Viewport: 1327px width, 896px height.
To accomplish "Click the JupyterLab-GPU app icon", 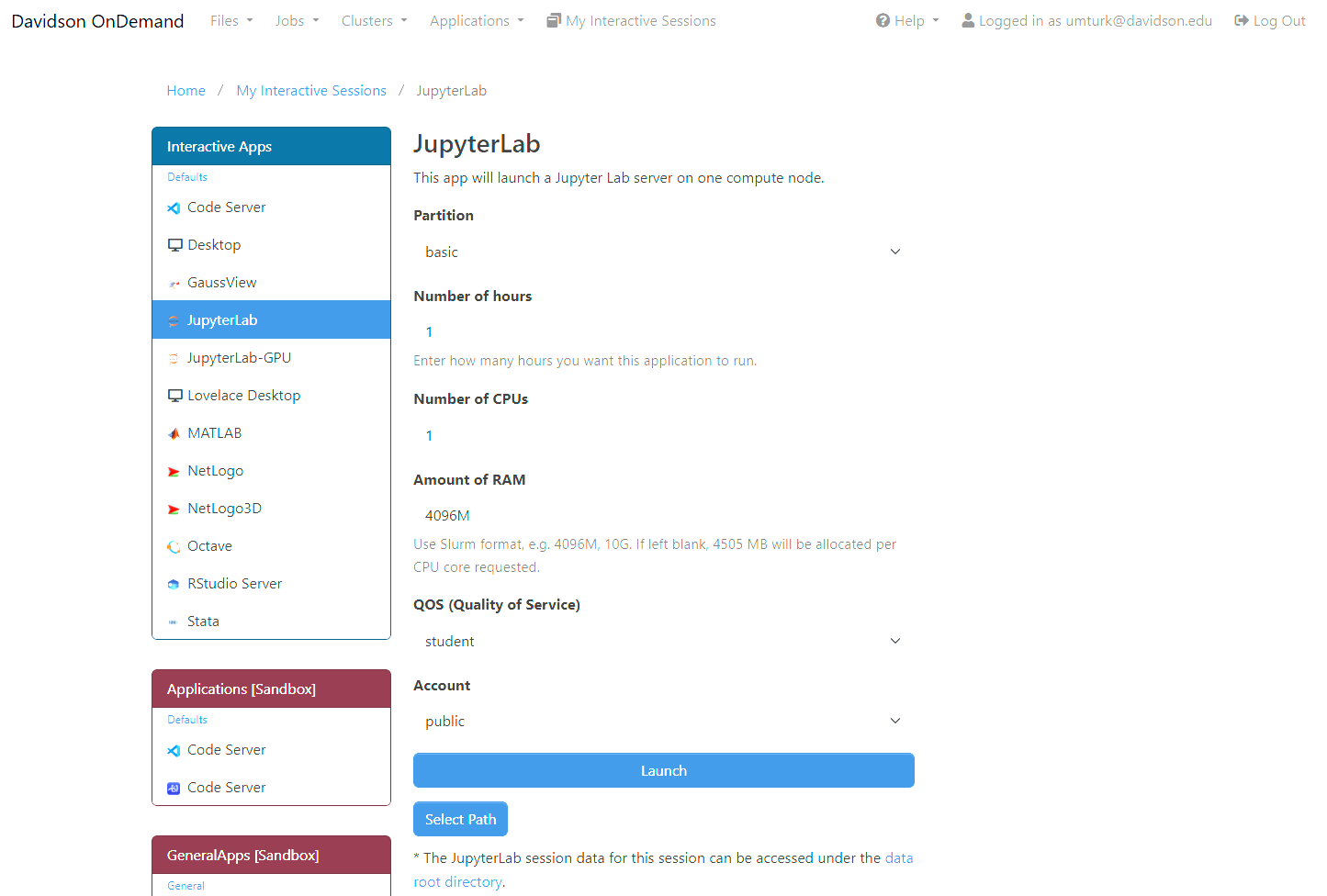I will tap(174, 359).
